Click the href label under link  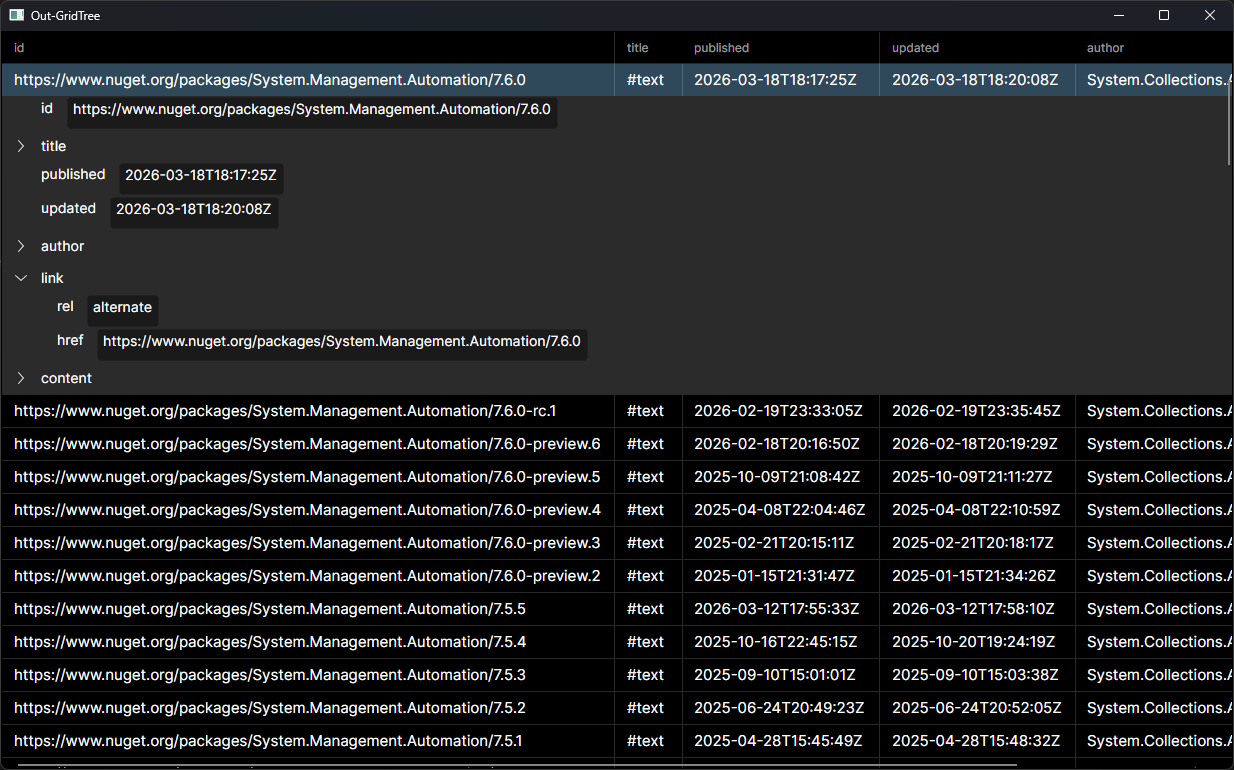(x=70, y=340)
